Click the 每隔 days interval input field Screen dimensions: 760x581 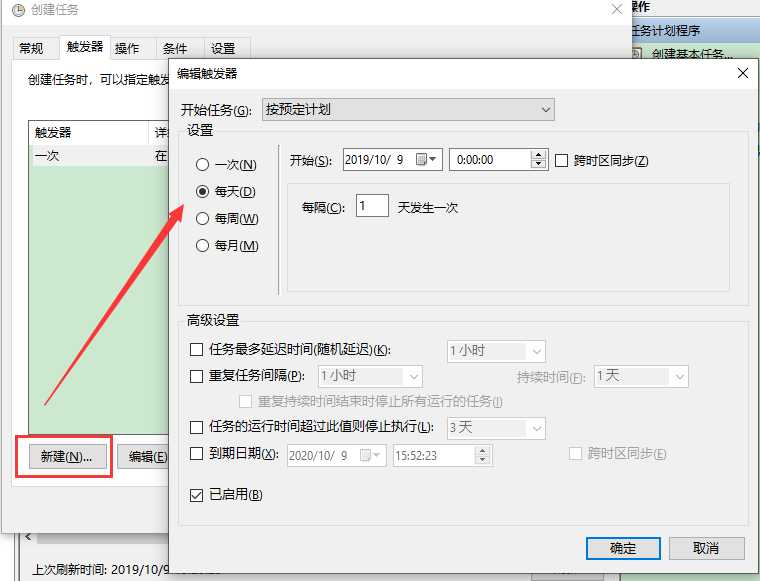pyautogui.click(x=372, y=205)
